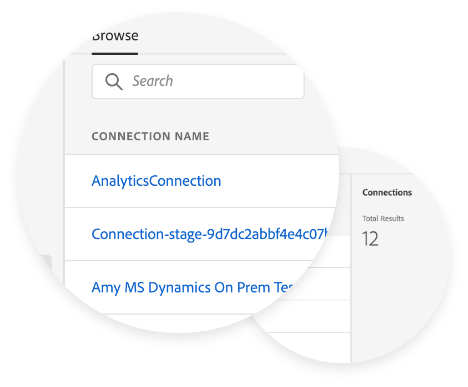The width and height of the screenshot is (468, 387).
Task: Open the Connection-stage-9d7dc2abbf4e4c07 connection
Action: (x=210, y=234)
